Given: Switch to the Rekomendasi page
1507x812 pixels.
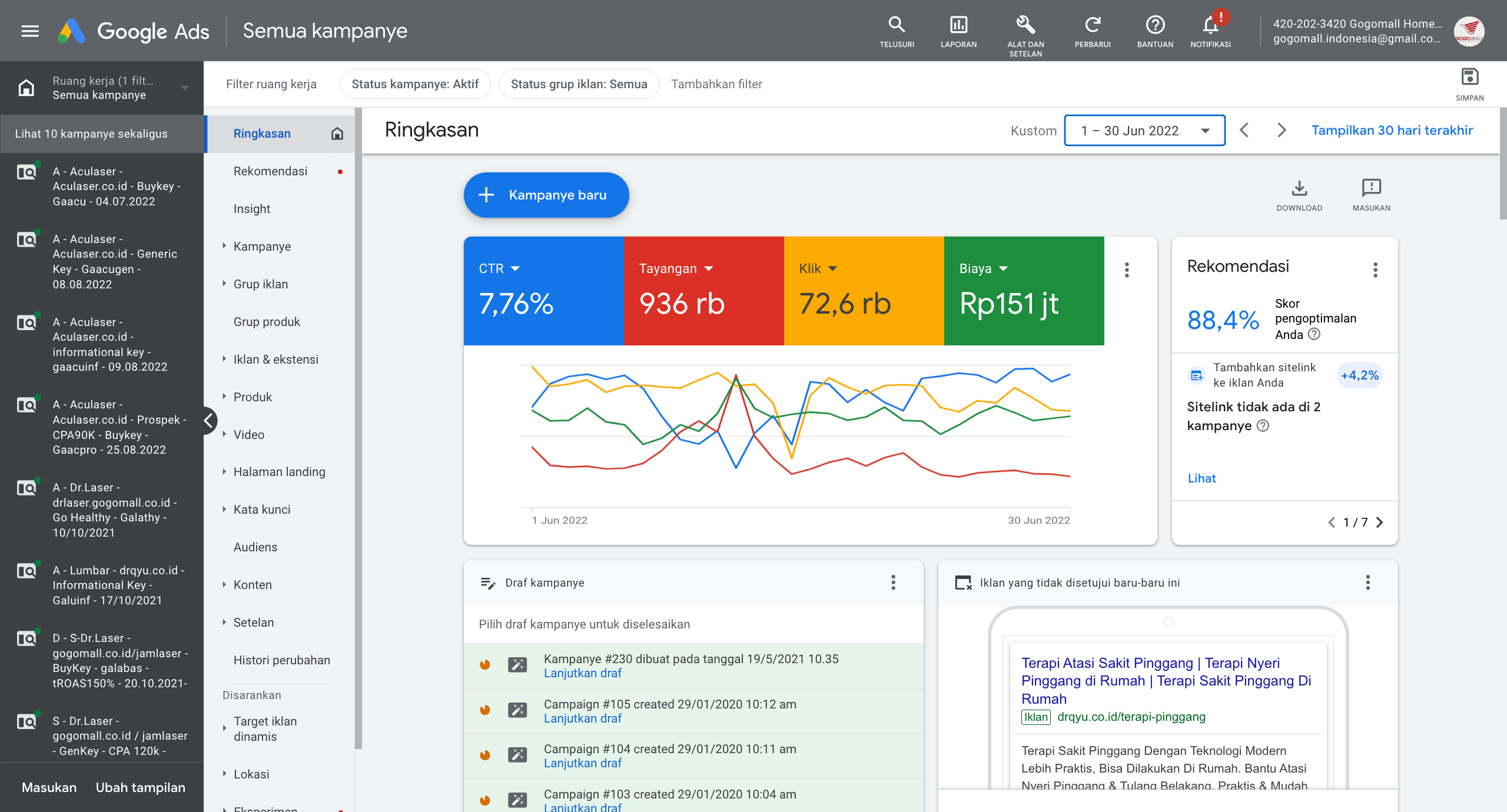Looking at the screenshot, I should pos(270,171).
